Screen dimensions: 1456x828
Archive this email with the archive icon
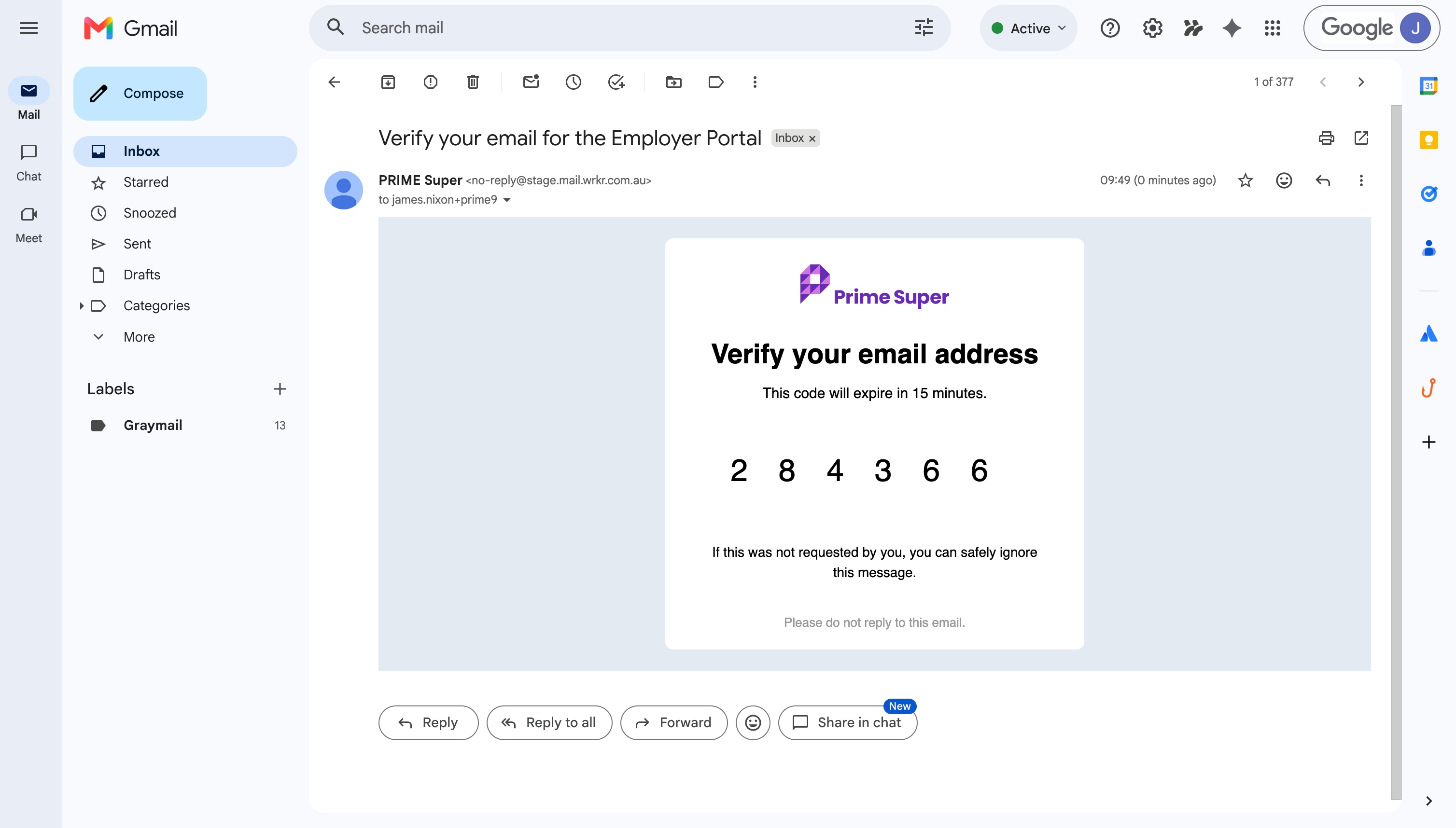[388, 82]
